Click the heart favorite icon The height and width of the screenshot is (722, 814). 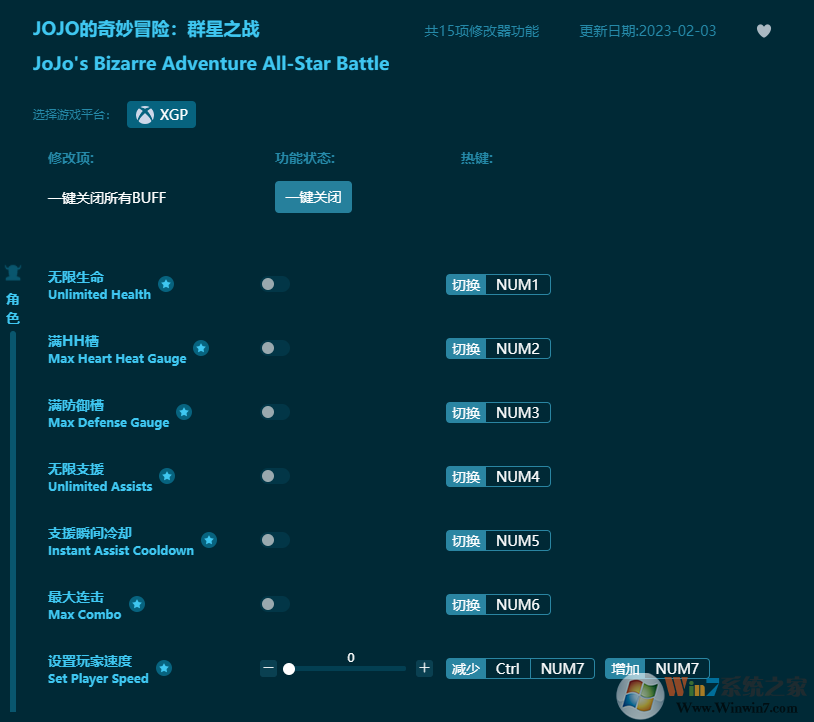point(764,31)
